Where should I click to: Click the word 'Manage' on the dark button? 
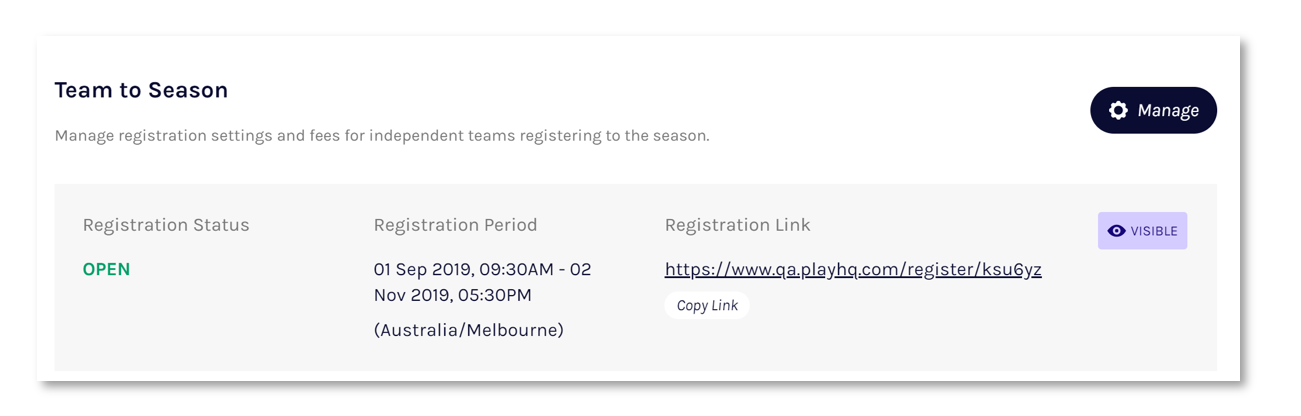point(1168,111)
